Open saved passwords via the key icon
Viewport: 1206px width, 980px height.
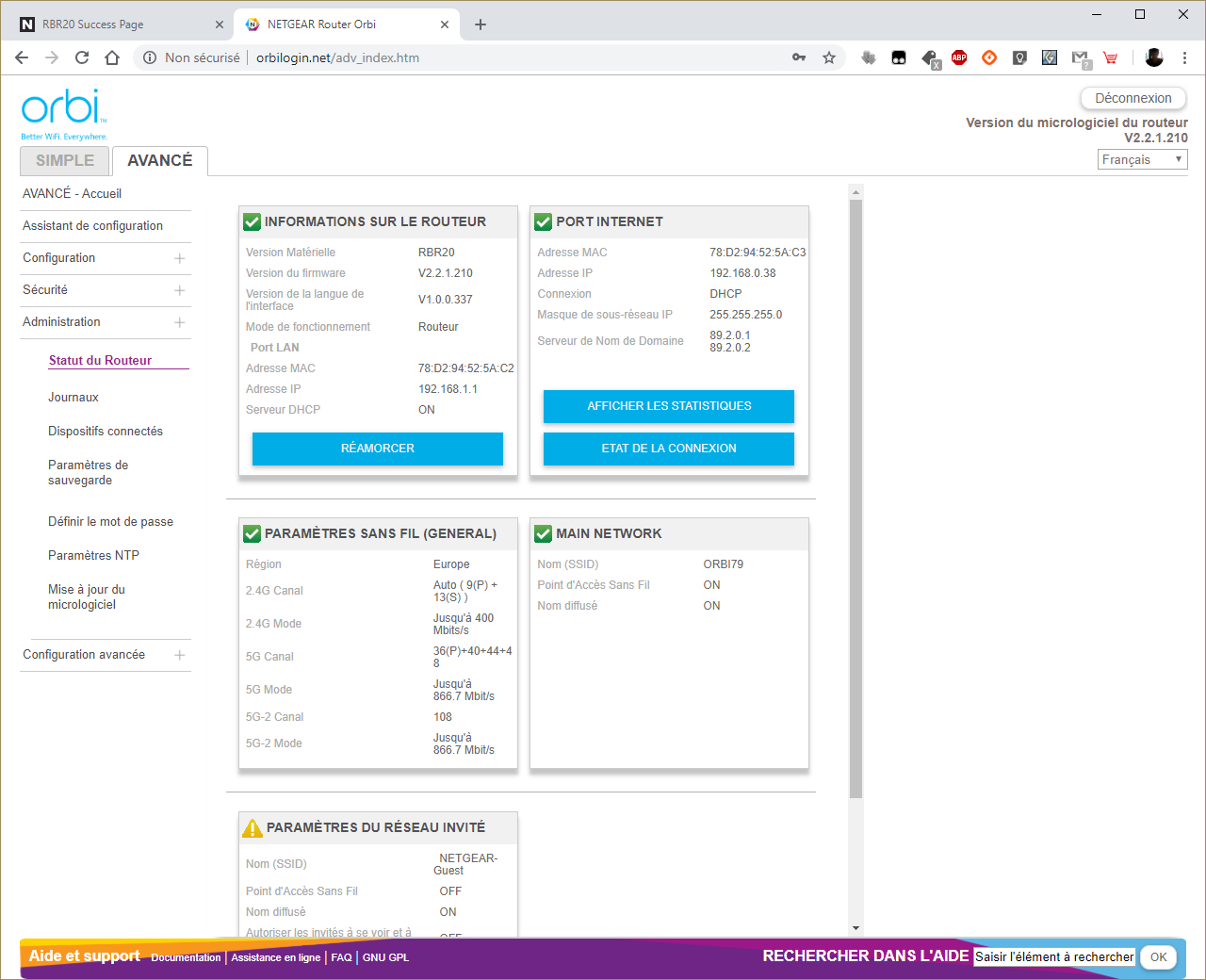[x=799, y=57]
